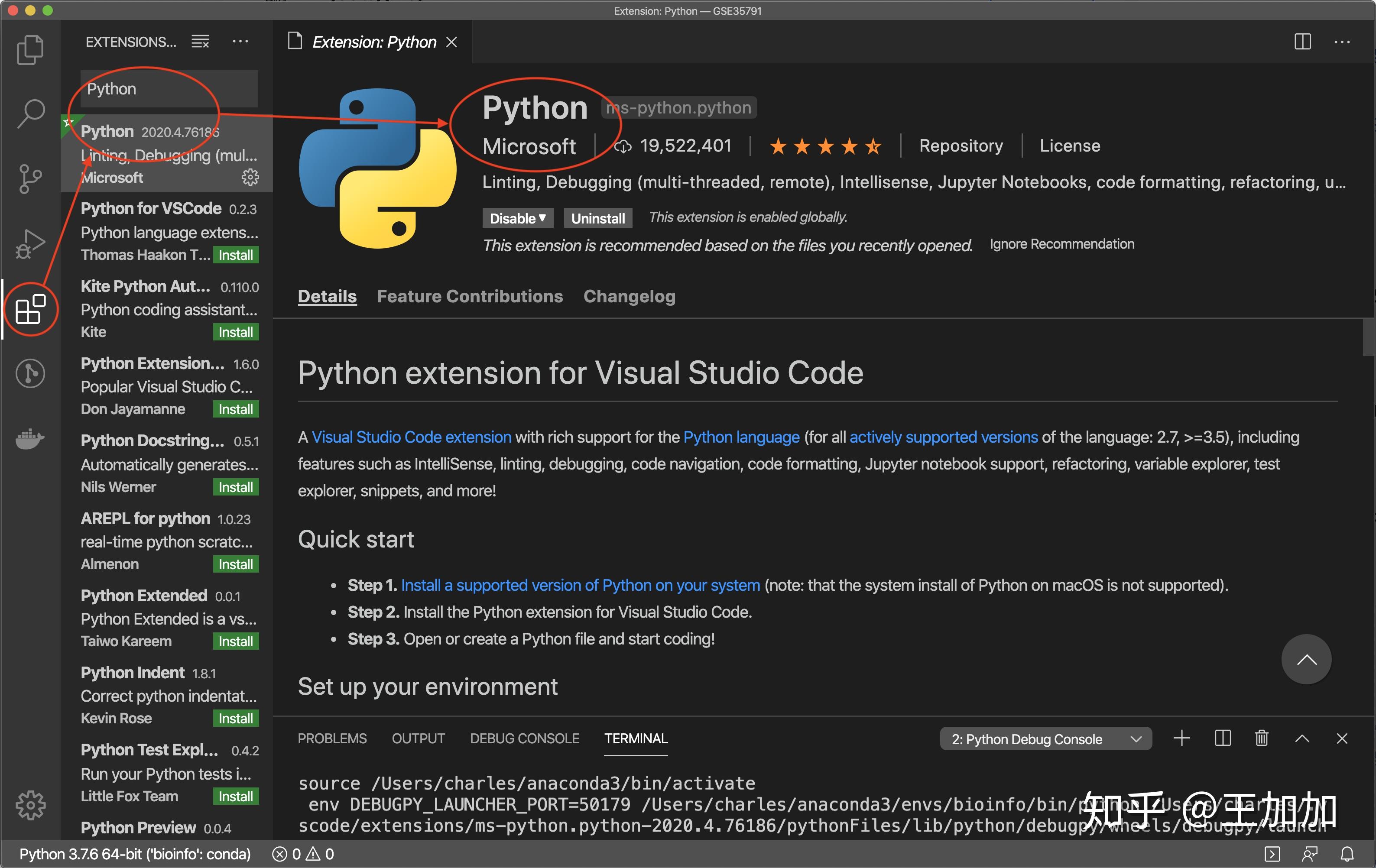1376x868 pixels.
Task: Open the Docker whale icon in the sidebar
Action: point(31,438)
